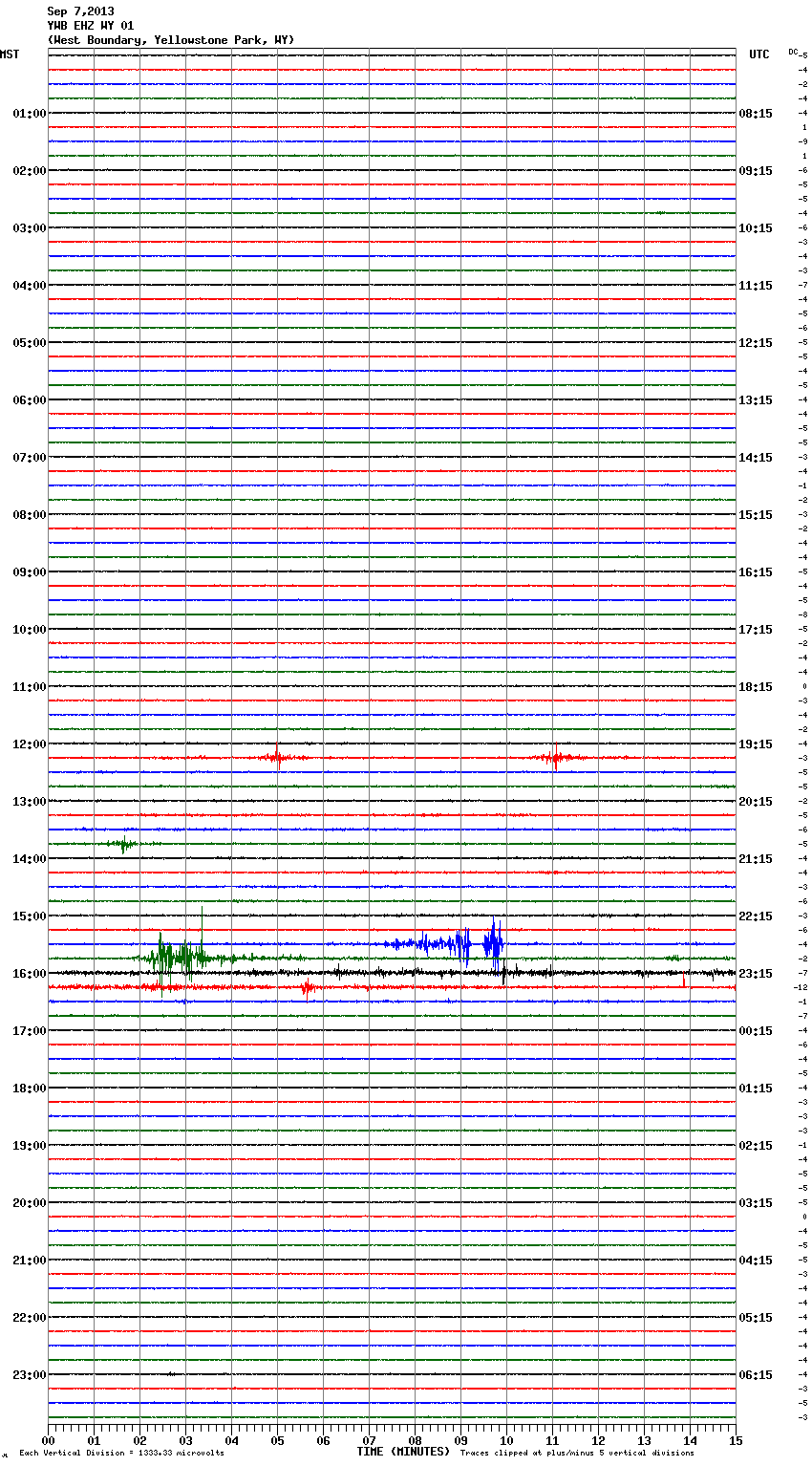Select the 19:00 MST time label
Viewport: 812px width, 1466px height.
coord(30,1145)
